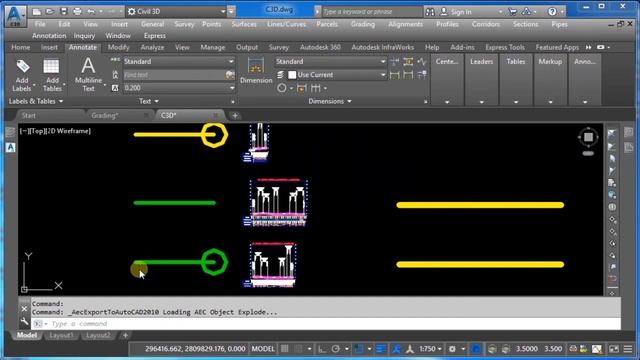
Task: Click the Save icon in quick access toolbar
Action: 64,11
